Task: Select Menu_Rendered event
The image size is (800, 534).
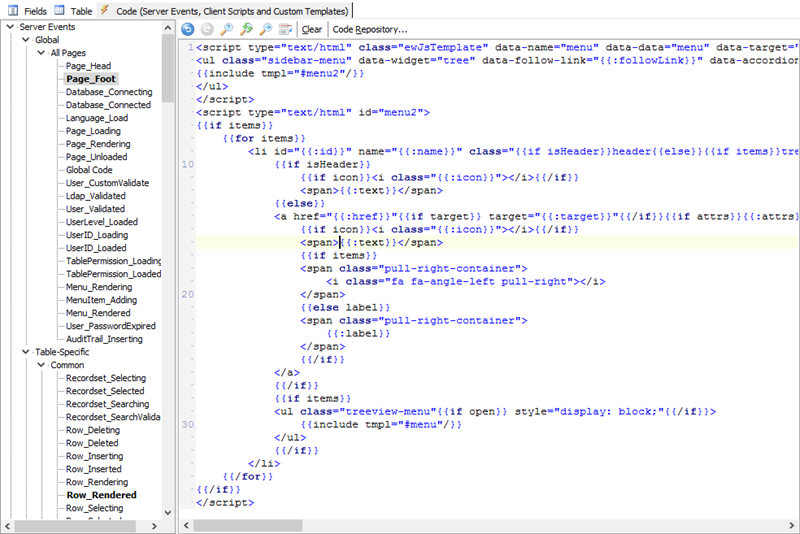Action: coord(98,313)
